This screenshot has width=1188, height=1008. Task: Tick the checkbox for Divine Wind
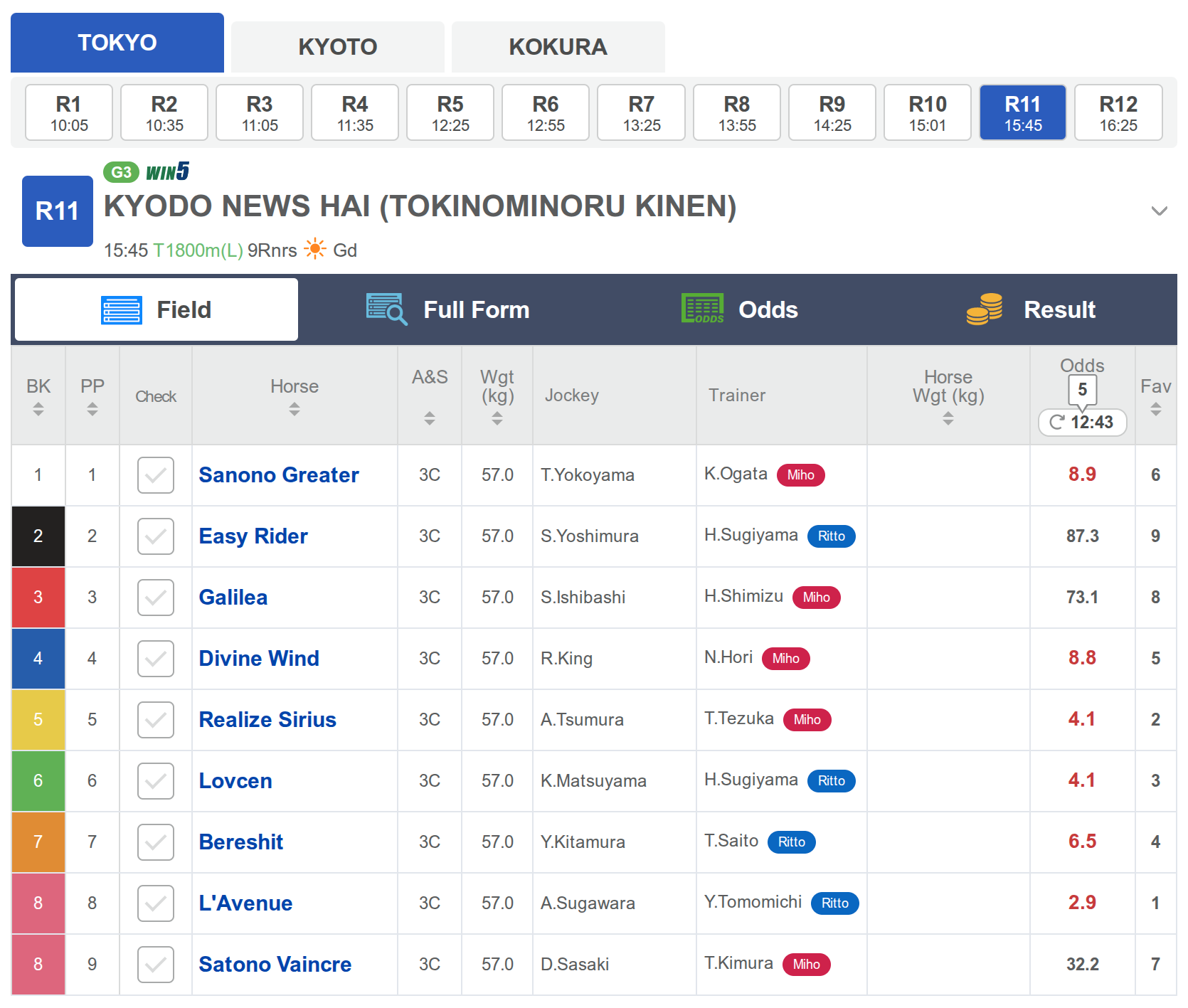click(x=156, y=659)
